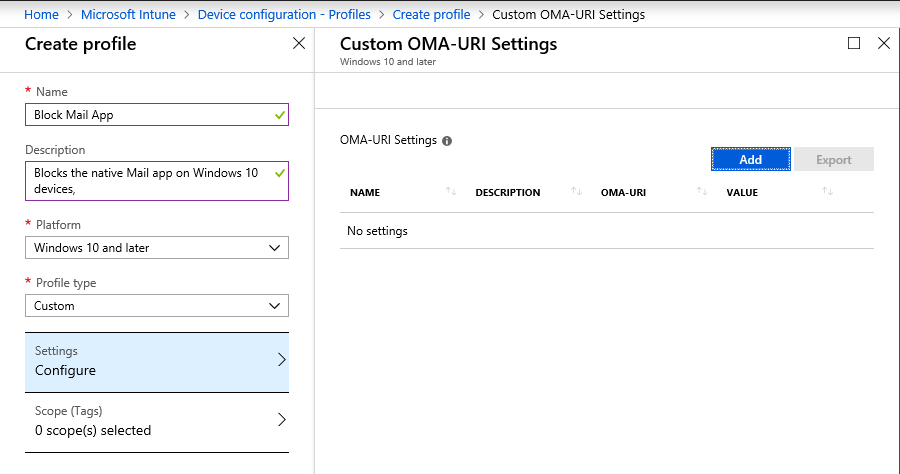Expand Settings Configure section
This screenshot has height=474, width=900.
[157, 361]
